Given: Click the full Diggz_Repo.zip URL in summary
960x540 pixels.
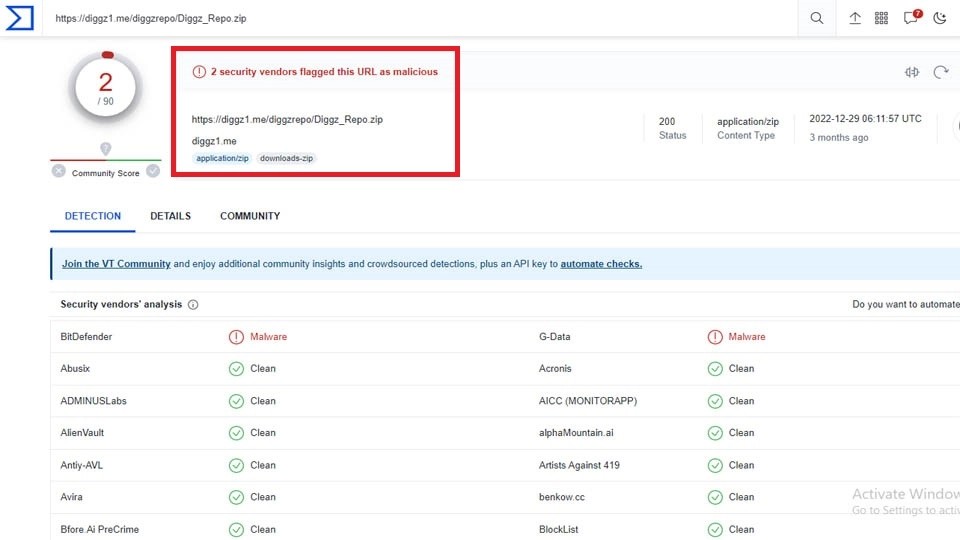Looking at the screenshot, I should tap(287, 119).
